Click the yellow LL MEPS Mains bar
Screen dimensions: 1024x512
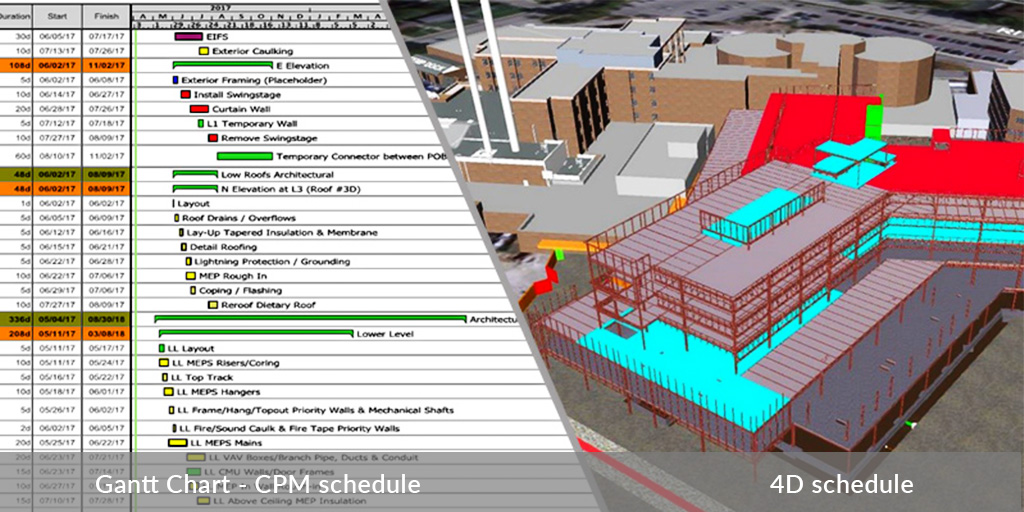pos(177,442)
